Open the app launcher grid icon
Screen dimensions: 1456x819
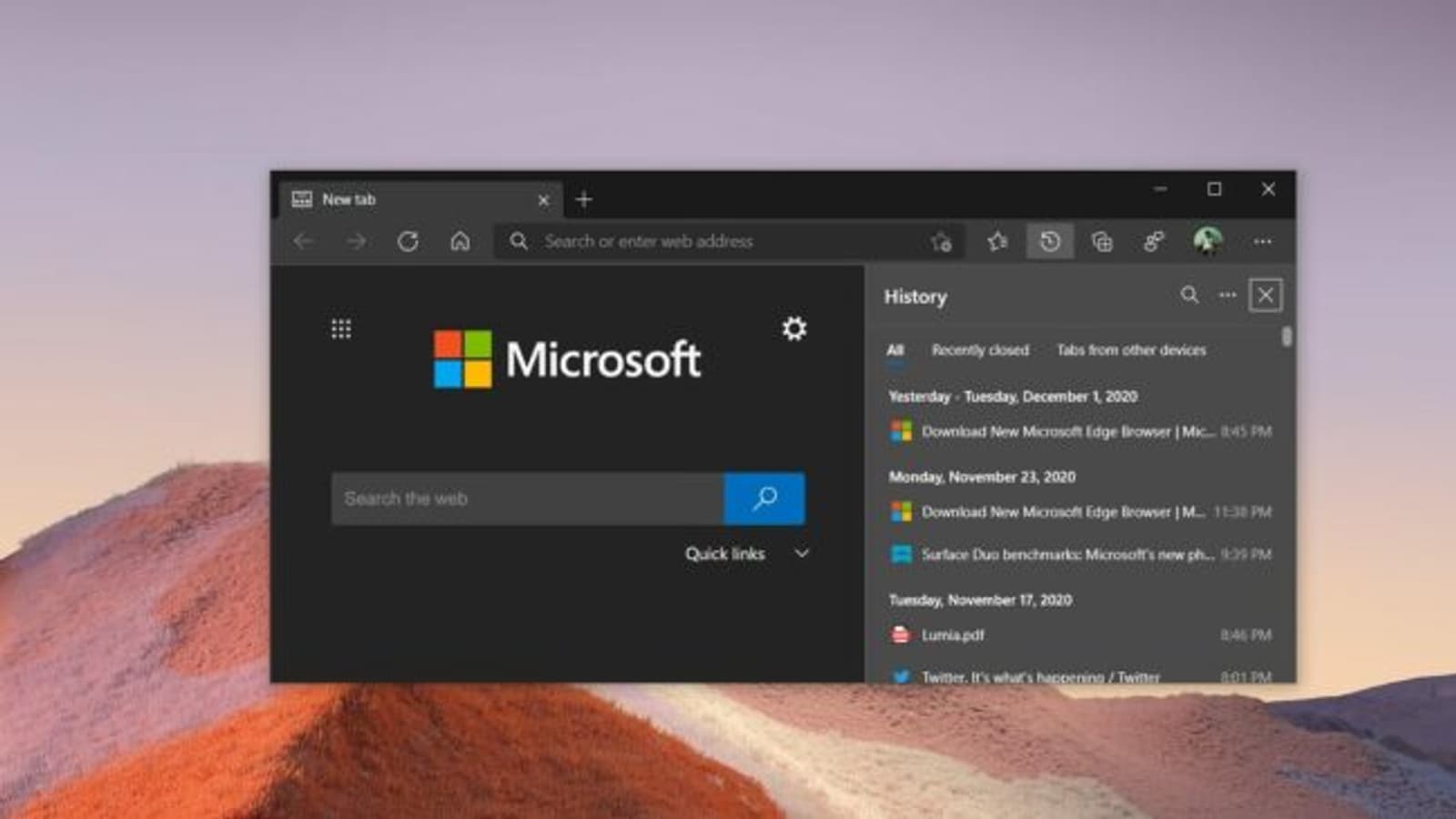pyautogui.click(x=341, y=329)
